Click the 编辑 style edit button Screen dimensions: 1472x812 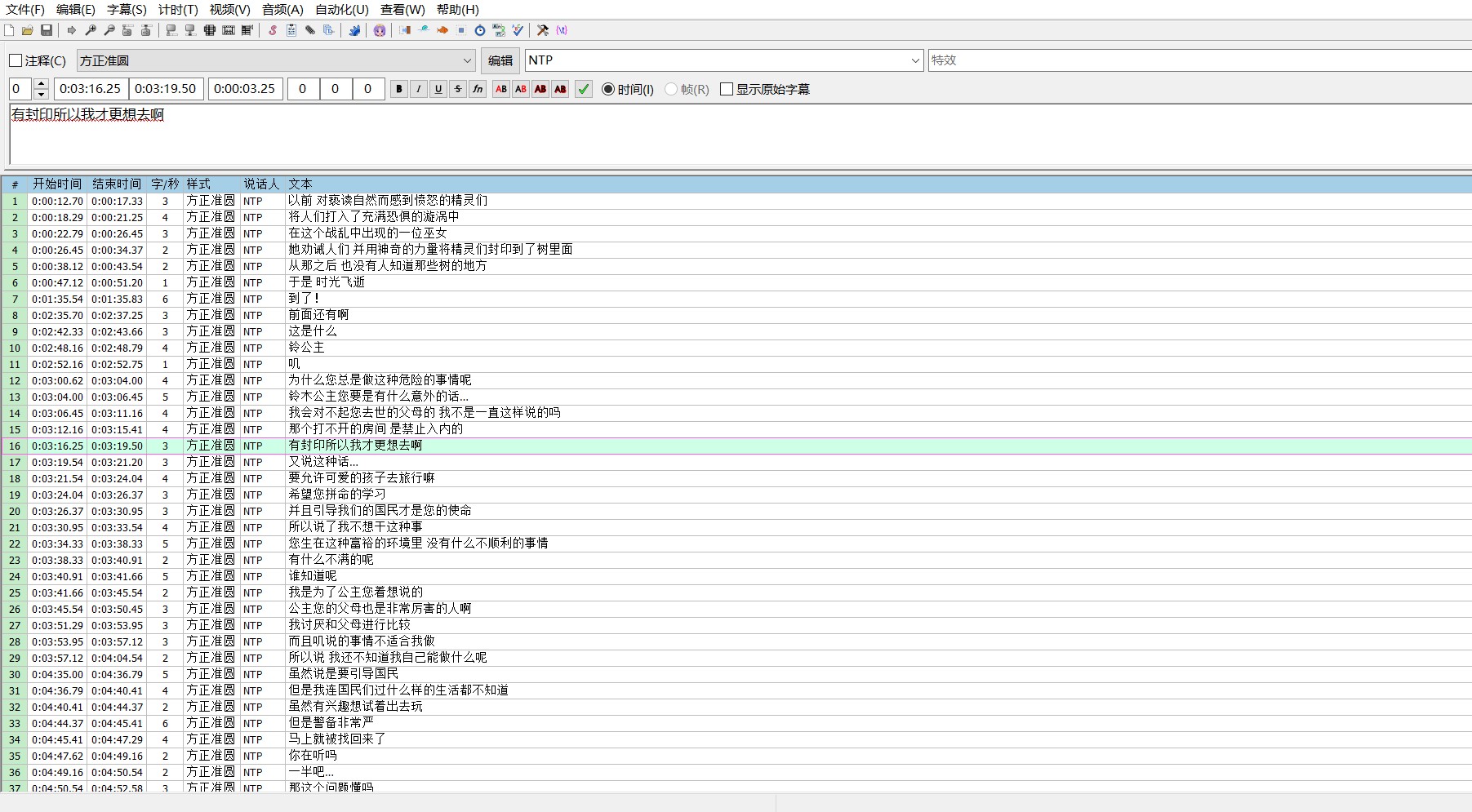tap(500, 60)
